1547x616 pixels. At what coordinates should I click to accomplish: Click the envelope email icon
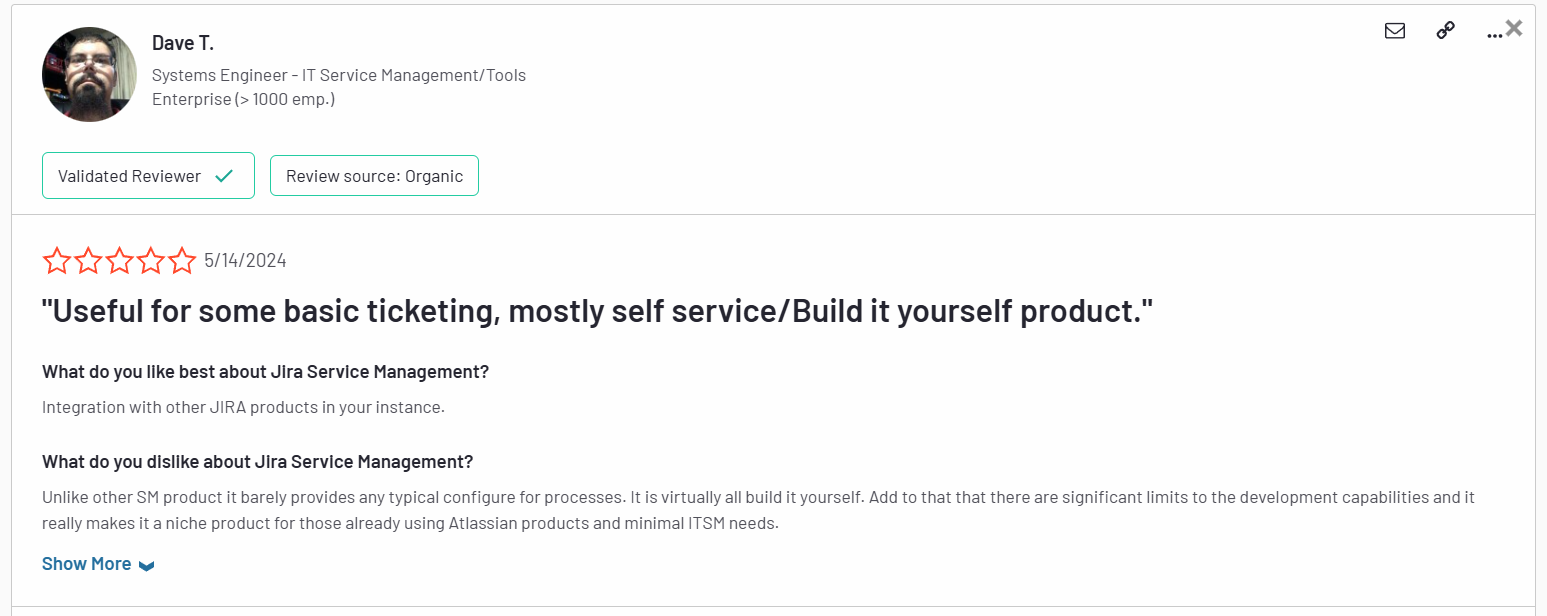(x=1394, y=31)
